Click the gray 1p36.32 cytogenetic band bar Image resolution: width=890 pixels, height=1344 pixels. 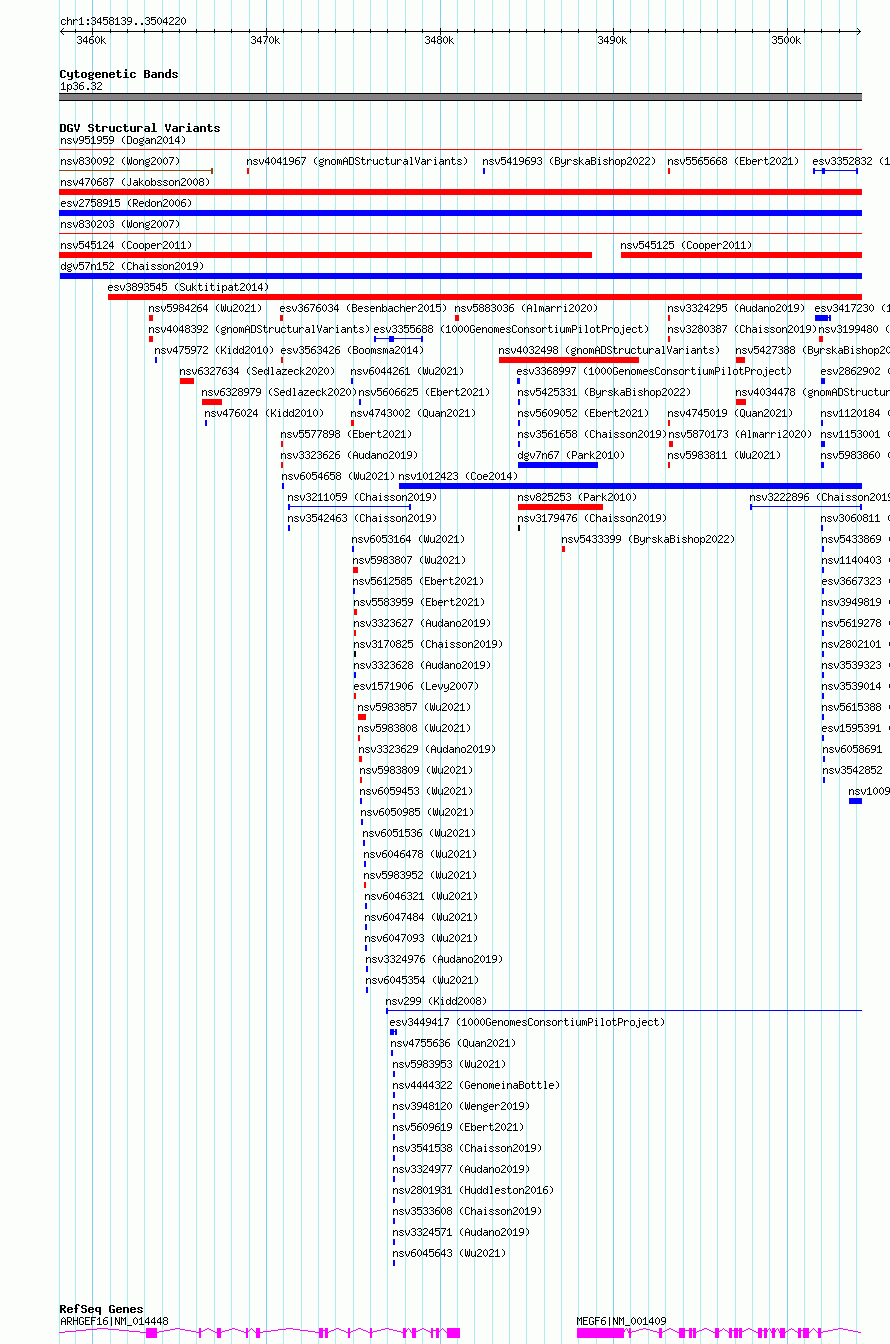(460, 97)
